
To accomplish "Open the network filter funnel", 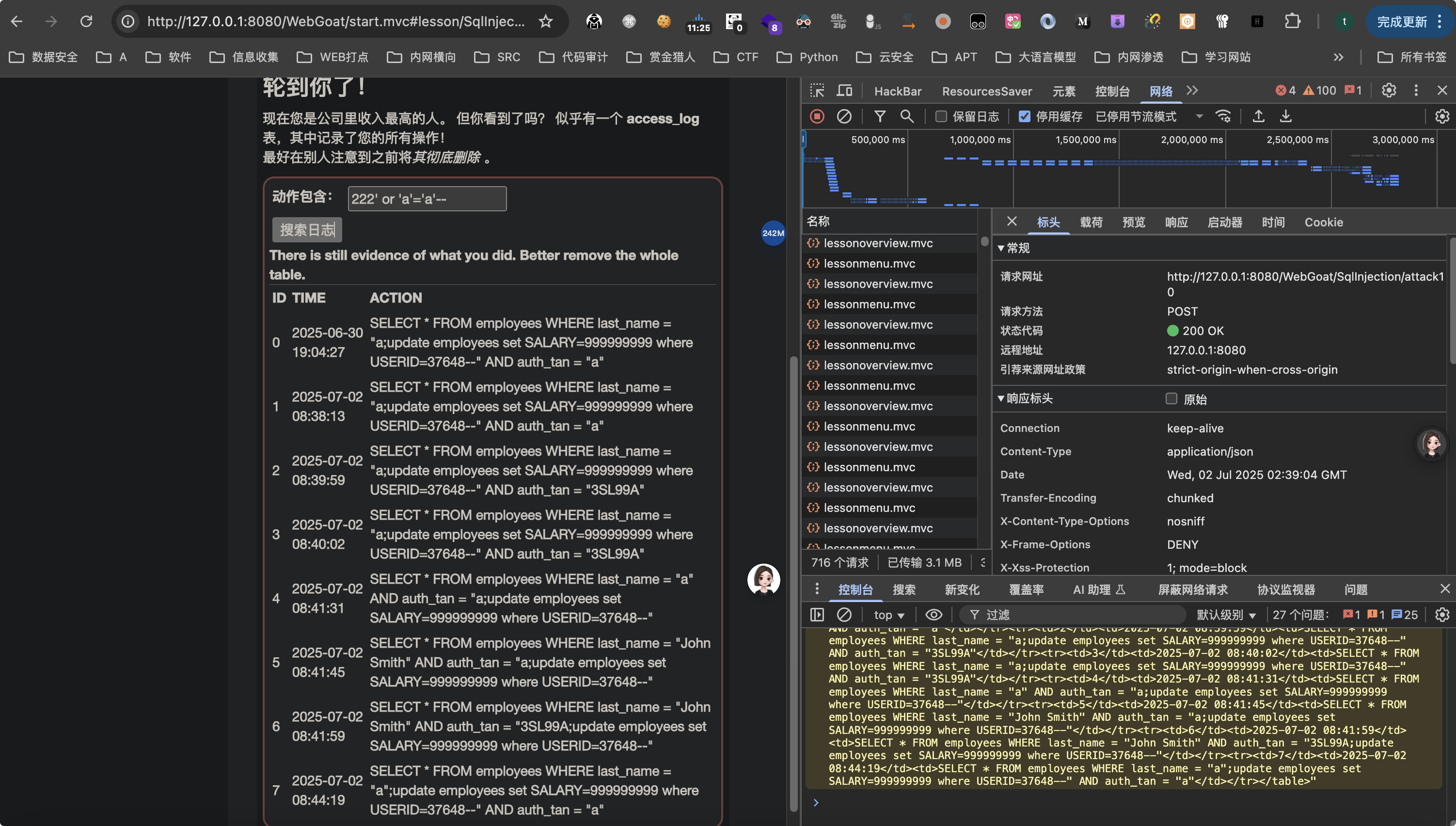I will coord(880,116).
